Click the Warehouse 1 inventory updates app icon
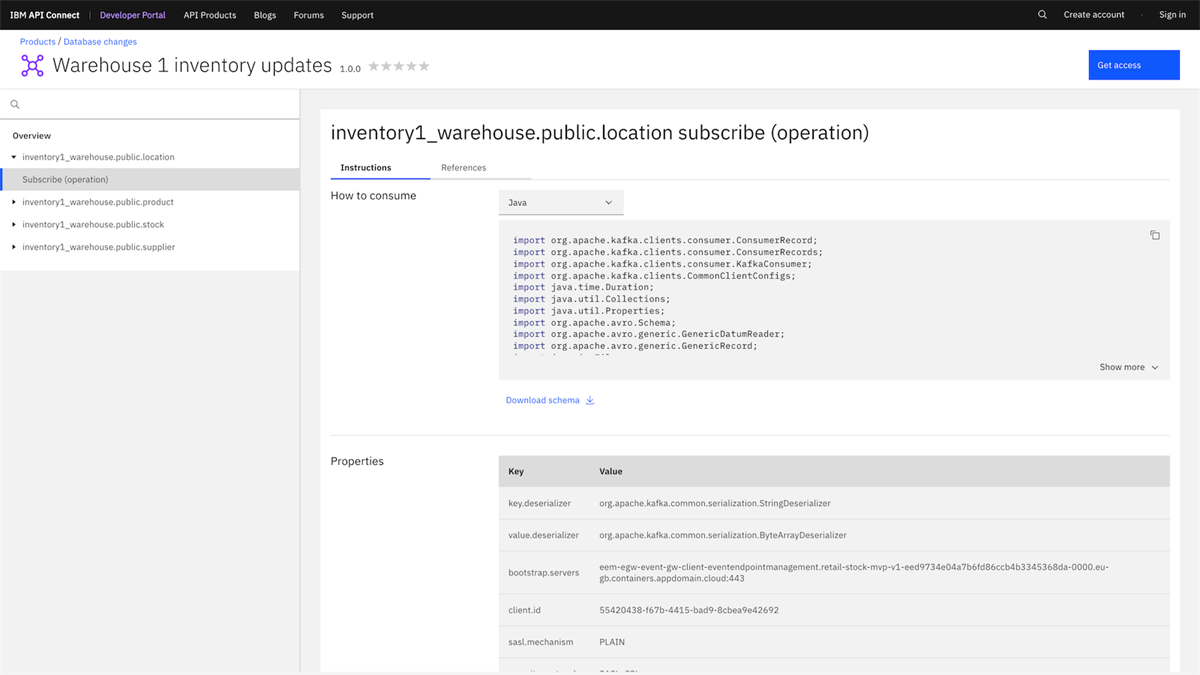The width and height of the screenshot is (1200, 675). click(32, 64)
